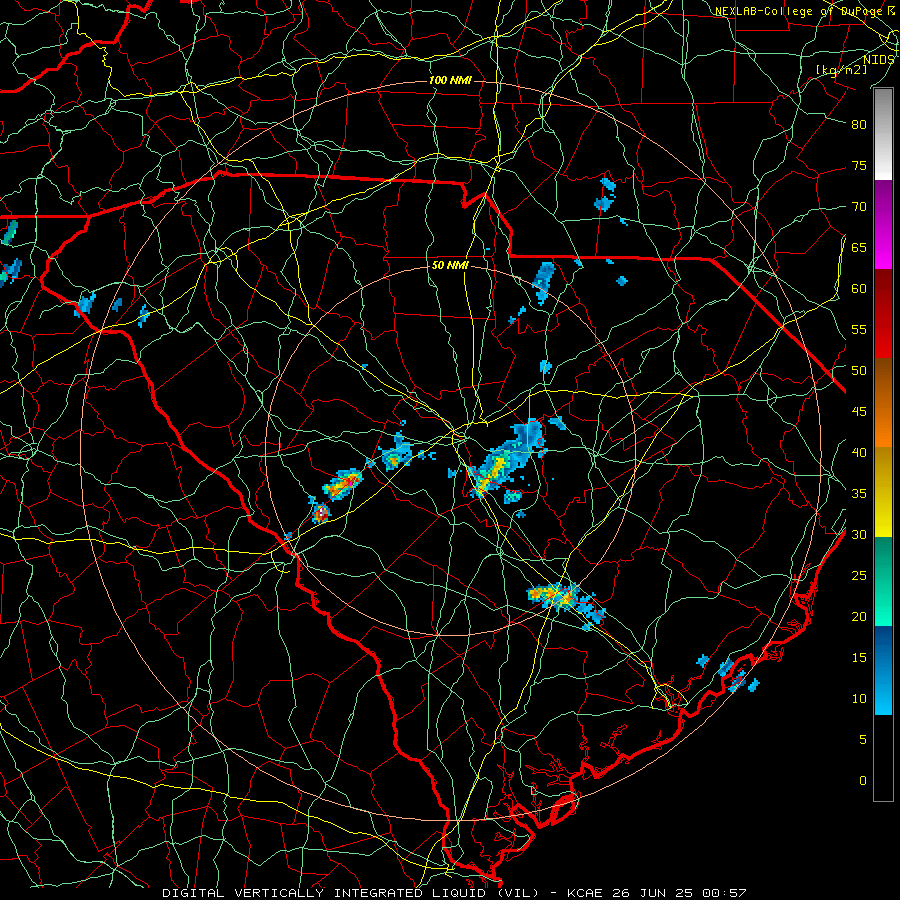Click the 5 value on the color scale

[x=863, y=740]
